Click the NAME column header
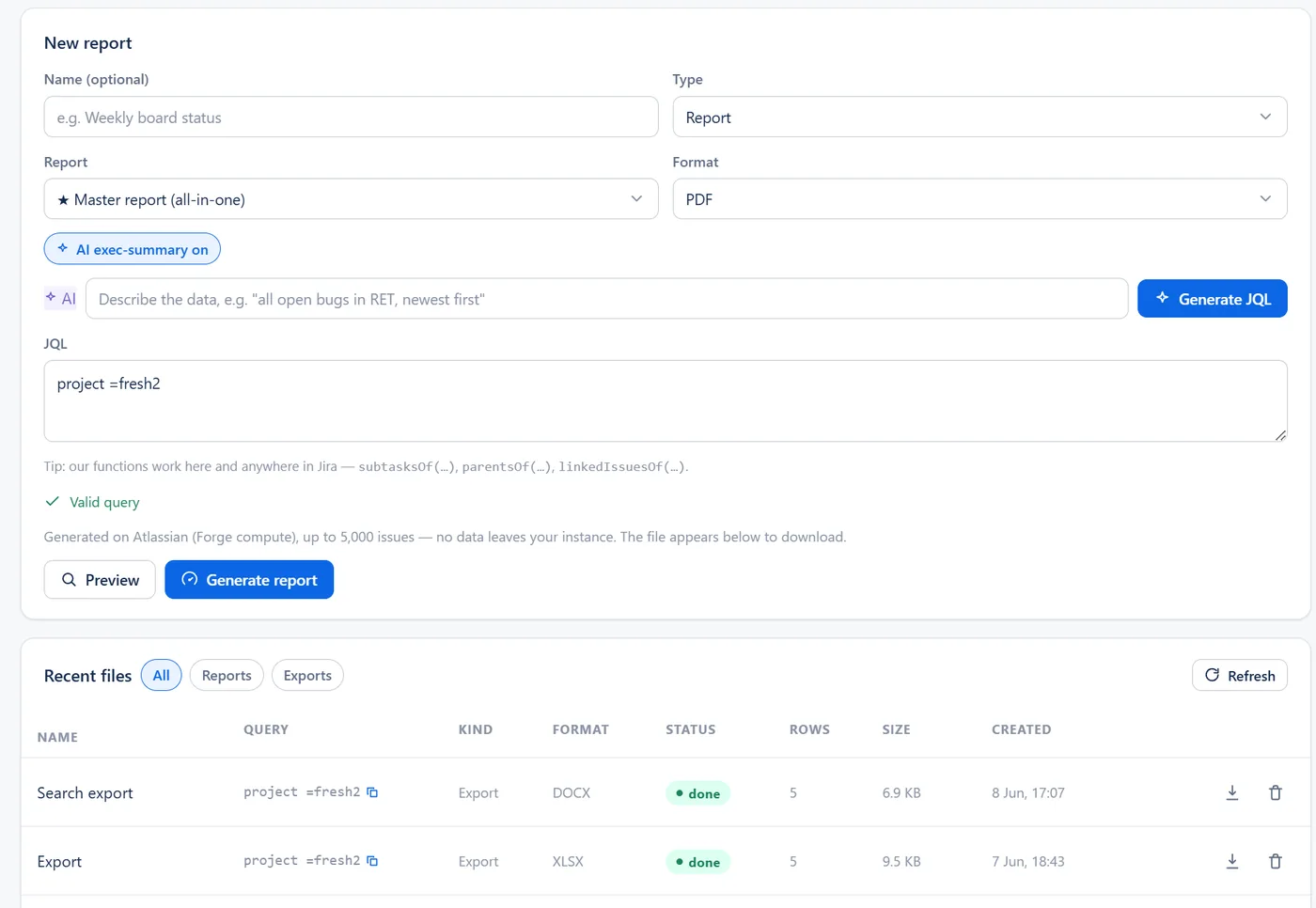 tap(57, 738)
